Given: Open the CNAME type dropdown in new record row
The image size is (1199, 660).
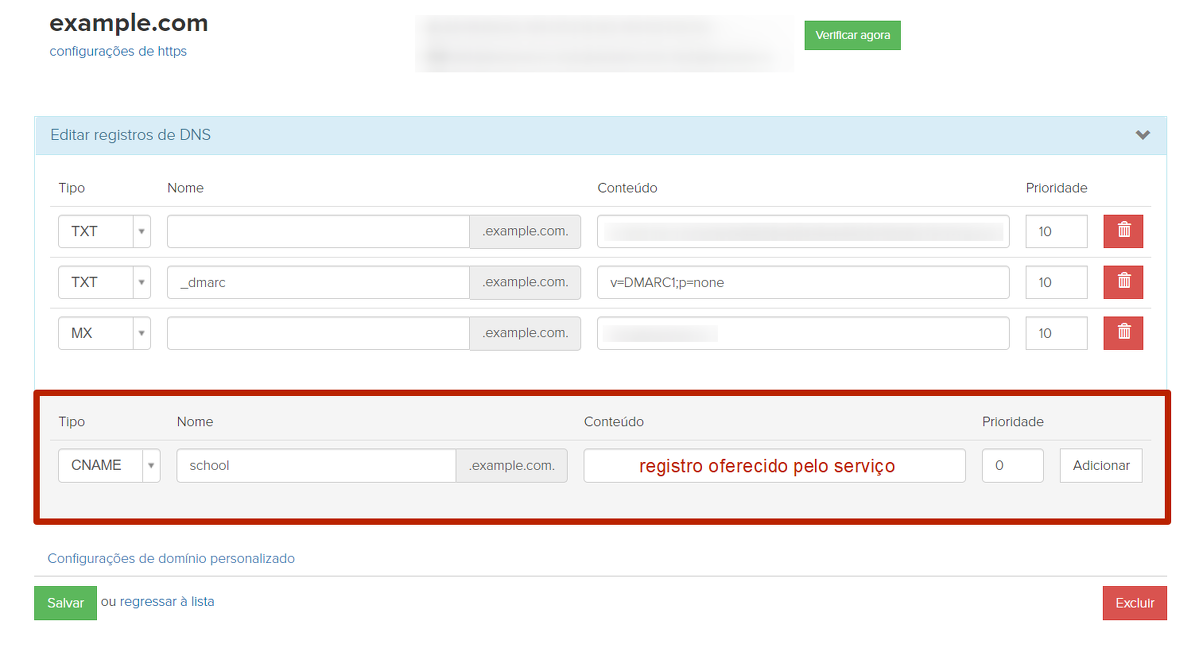Looking at the screenshot, I should [x=109, y=465].
